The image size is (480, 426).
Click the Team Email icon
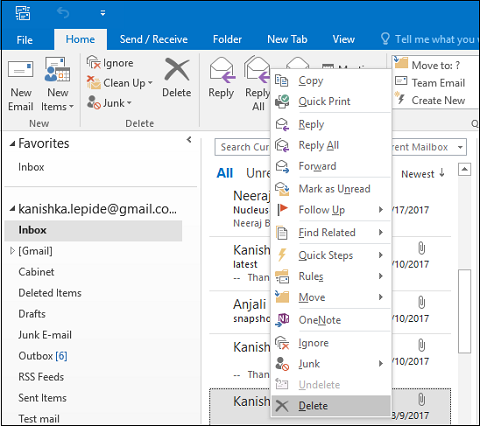(x=401, y=81)
